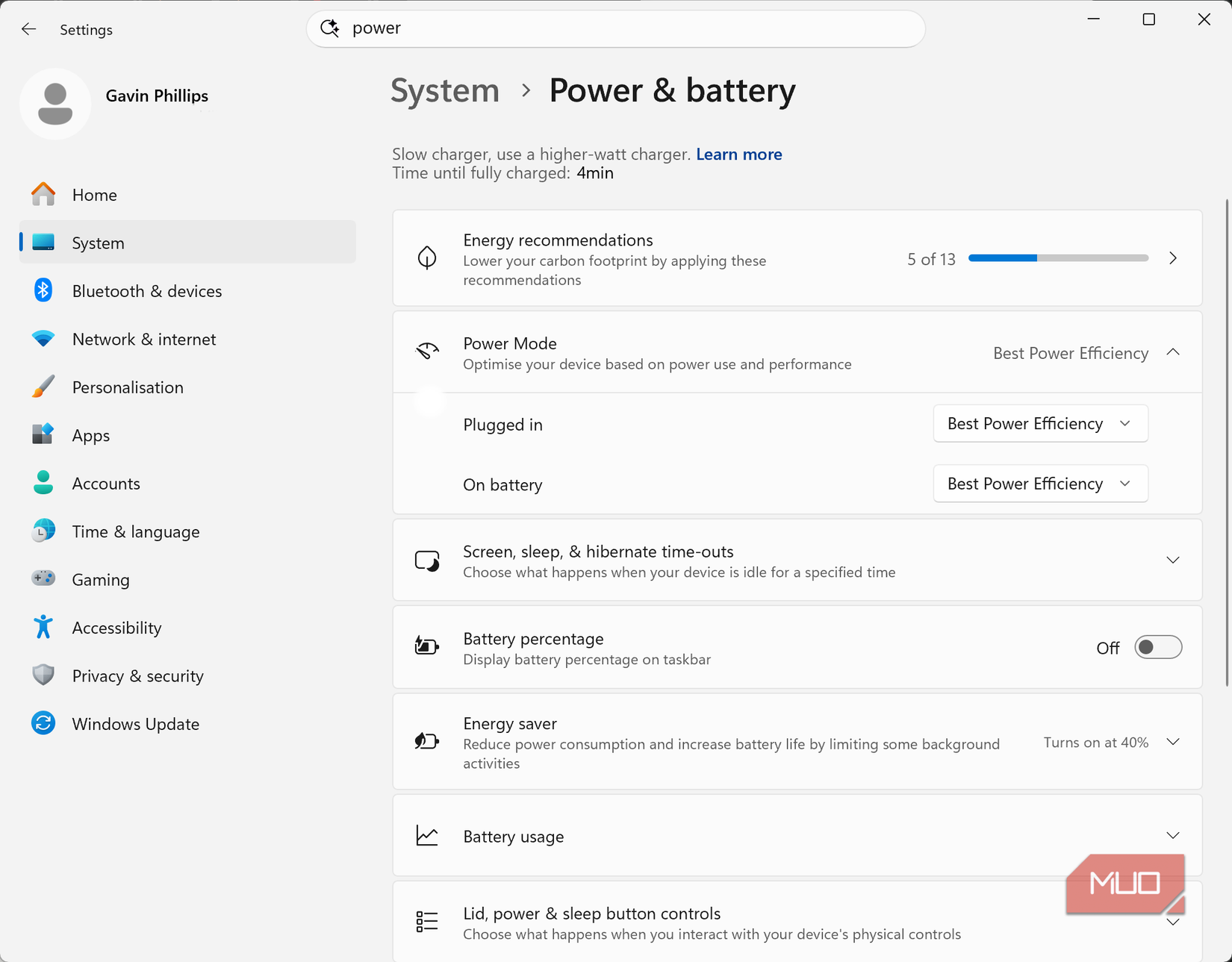Expand the Energy saver section chevron
Viewport: 1232px width, 962px height.
1173,742
